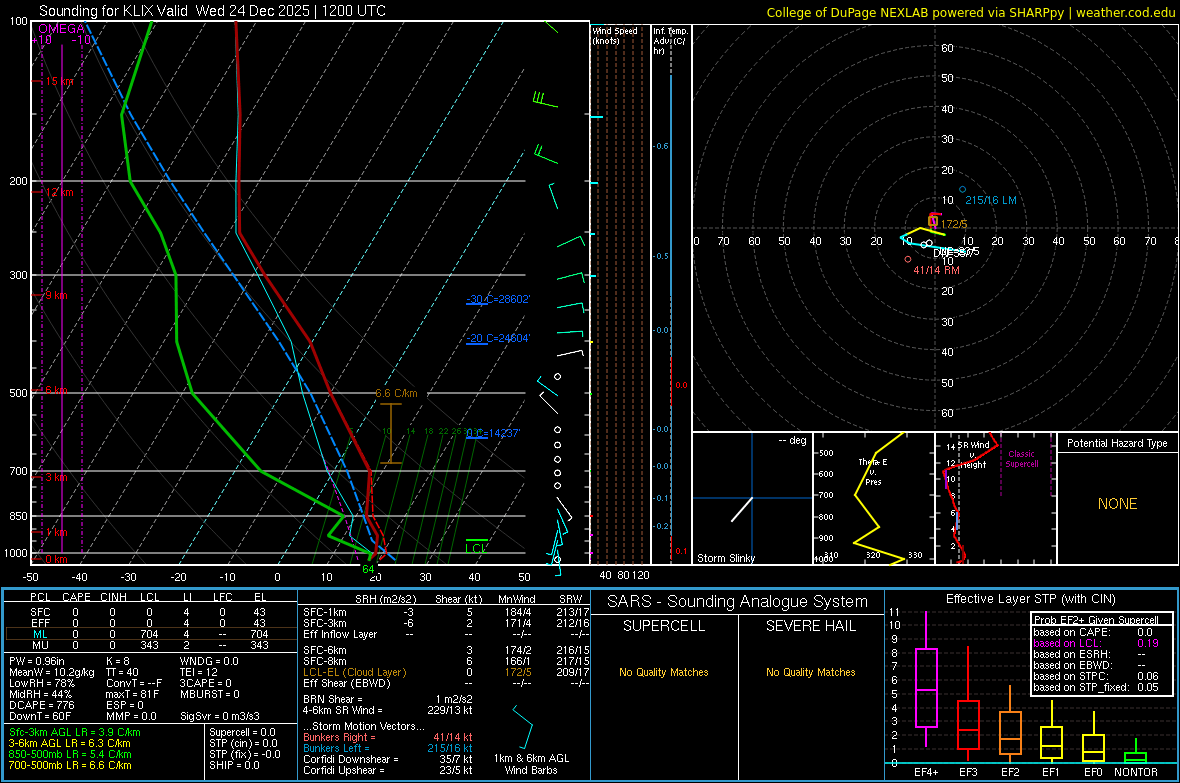The height and width of the screenshot is (783, 1180).
Task: Click the Wind Speed (knots) header
Action: pos(615,35)
